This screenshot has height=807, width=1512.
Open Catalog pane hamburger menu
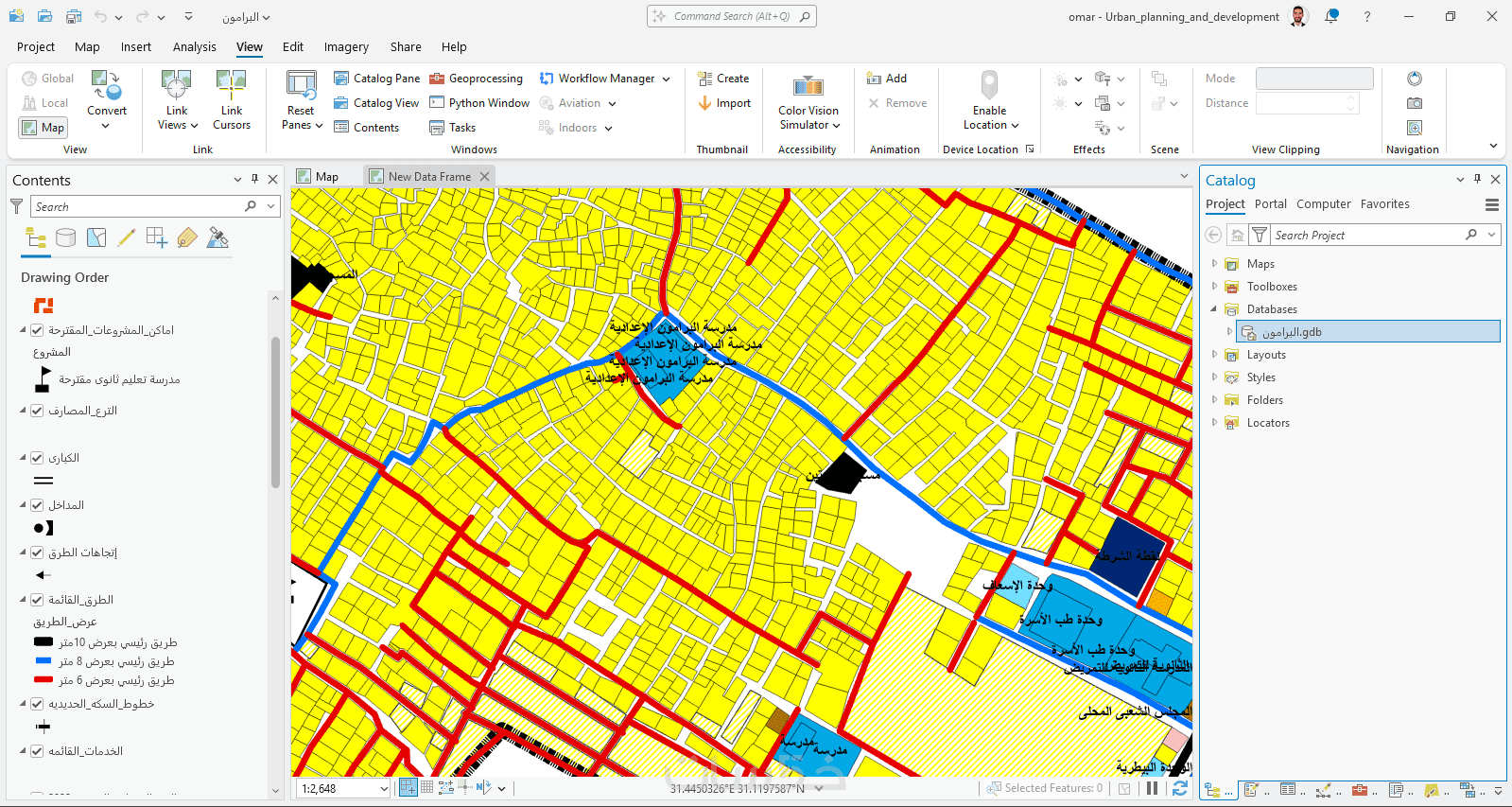[x=1491, y=204]
